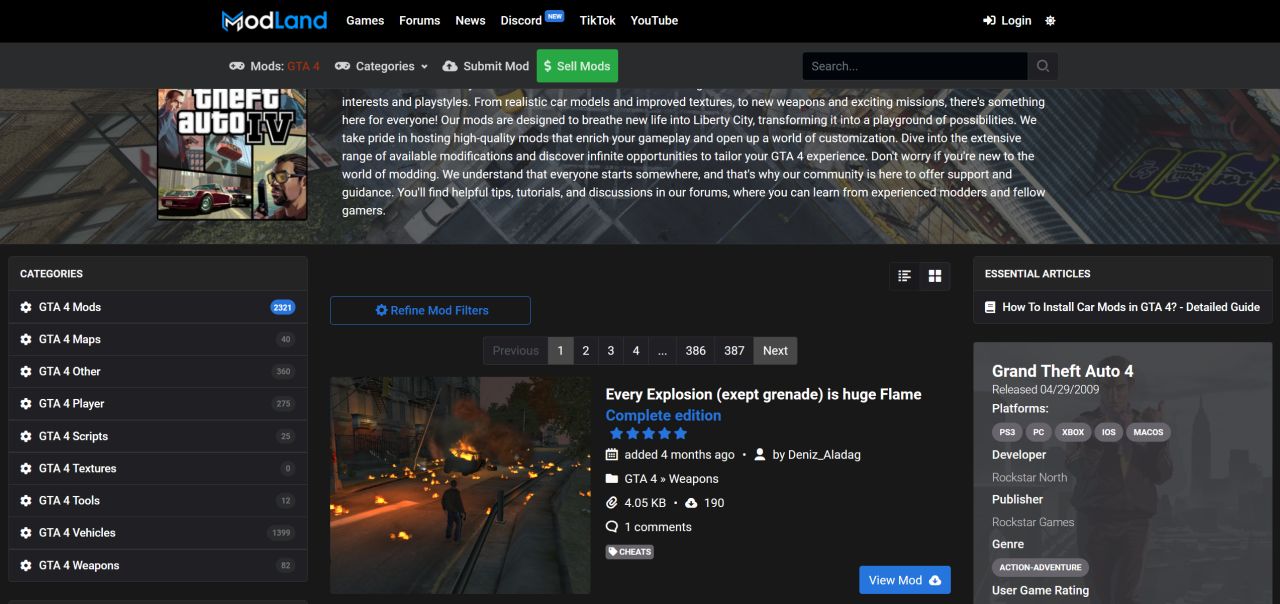Click the GTA IV cover art image
1280x604 pixels.
coord(232,154)
